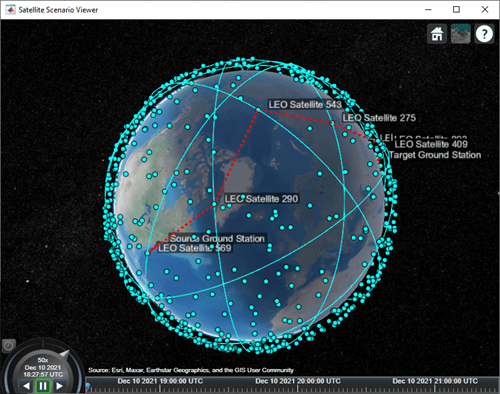Click the Esri source attribution text
Image resolution: width=500 pixels, height=394 pixels.
point(191,370)
